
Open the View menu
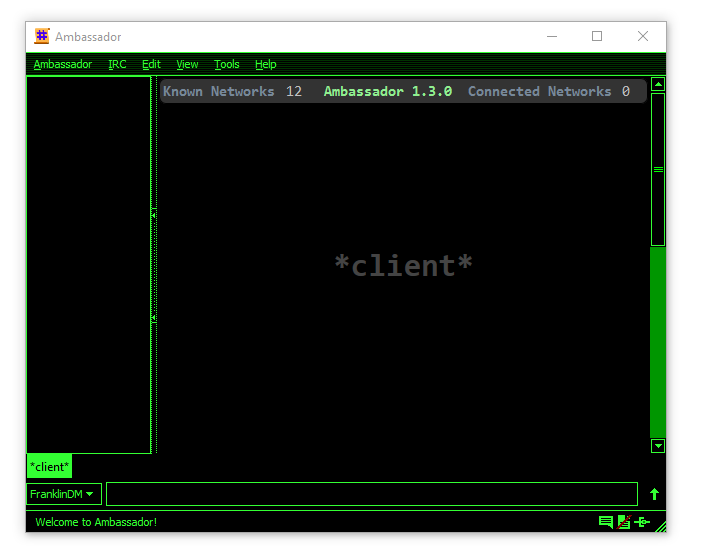tap(187, 64)
